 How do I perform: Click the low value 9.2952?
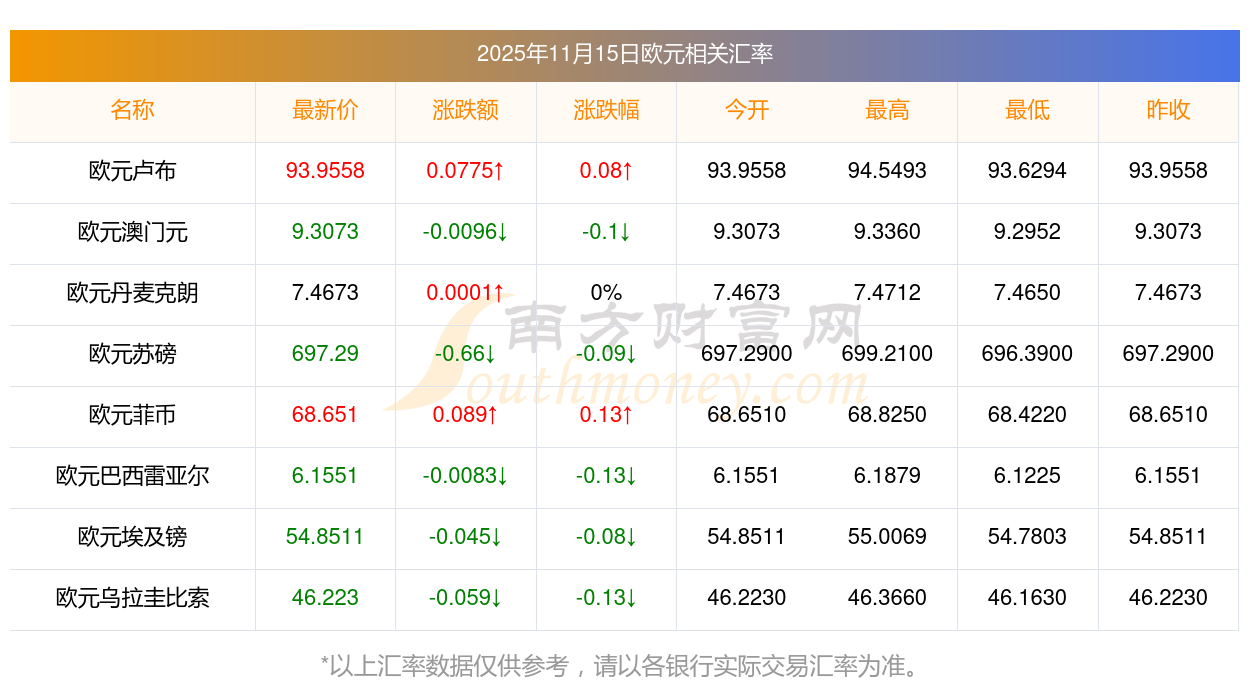pyautogui.click(x=1028, y=232)
